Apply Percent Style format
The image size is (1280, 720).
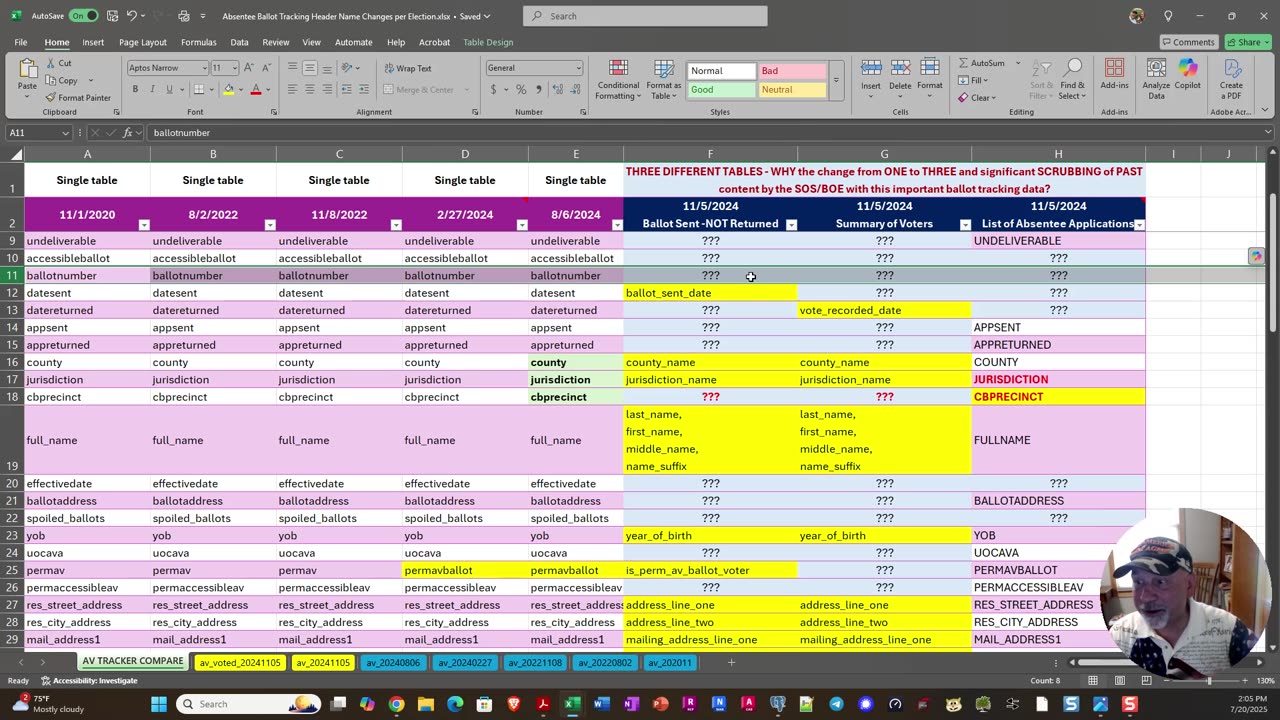click(x=521, y=89)
